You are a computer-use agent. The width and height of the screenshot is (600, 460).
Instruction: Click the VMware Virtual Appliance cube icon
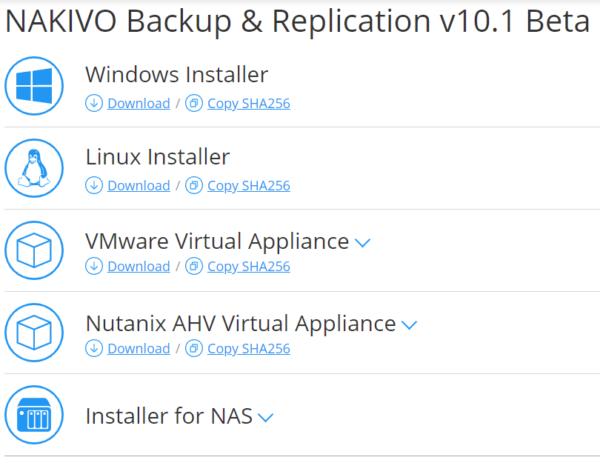click(35, 250)
